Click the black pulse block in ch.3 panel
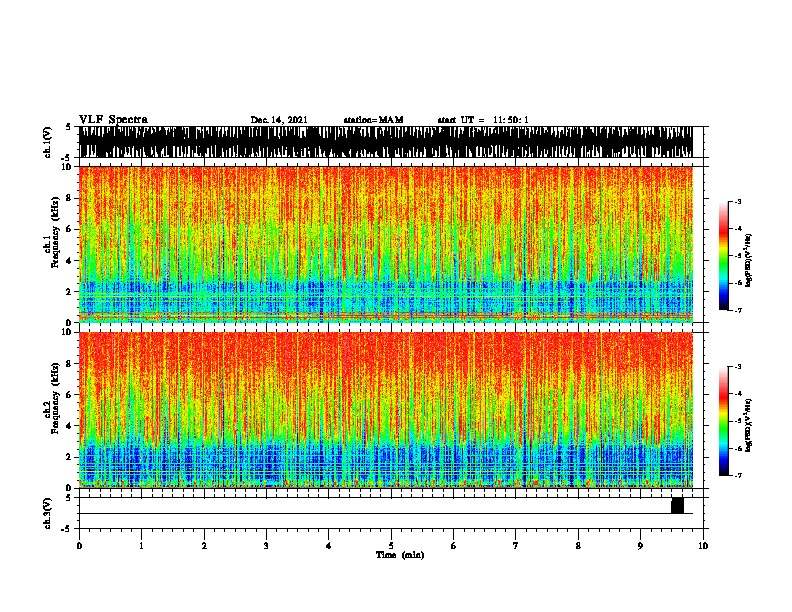792x612 pixels. click(x=677, y=505)
